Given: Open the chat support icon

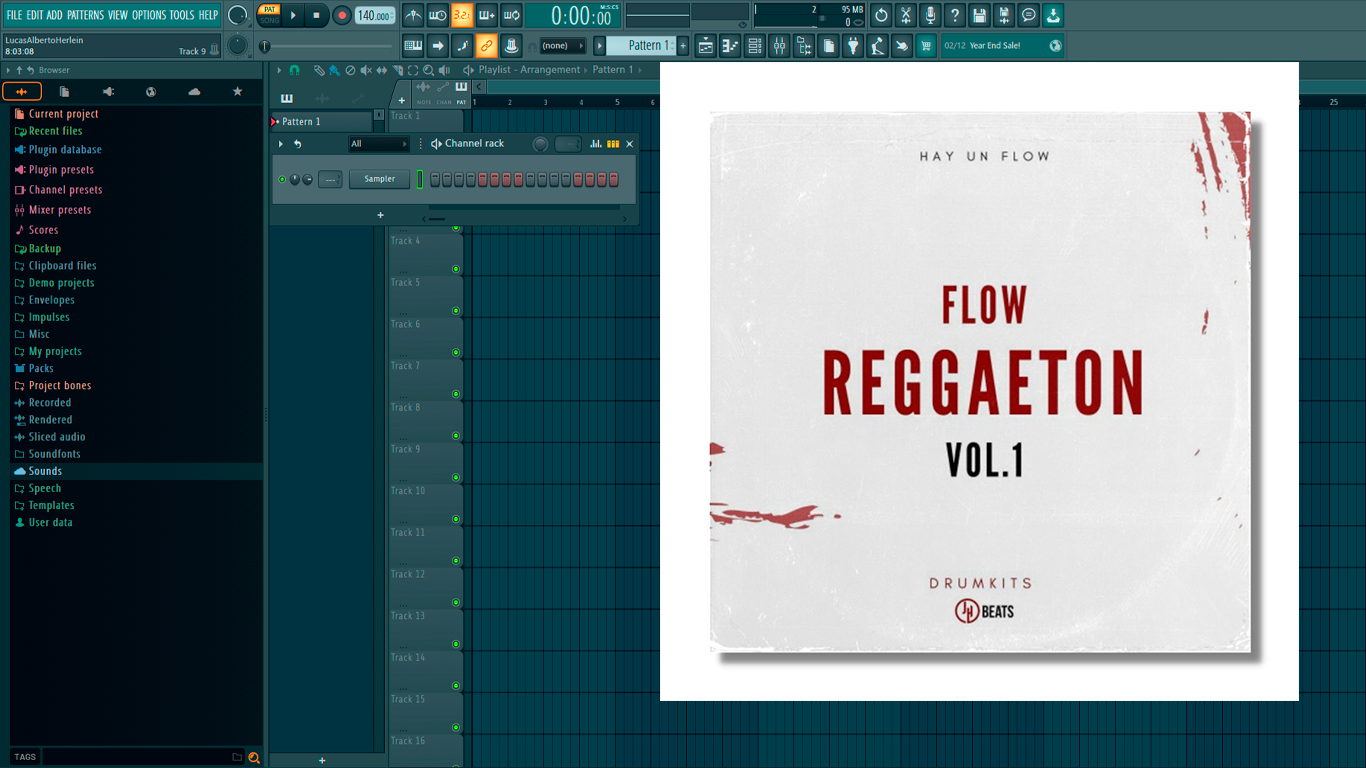Looking at the screenshot, I should coord(1029,15).
